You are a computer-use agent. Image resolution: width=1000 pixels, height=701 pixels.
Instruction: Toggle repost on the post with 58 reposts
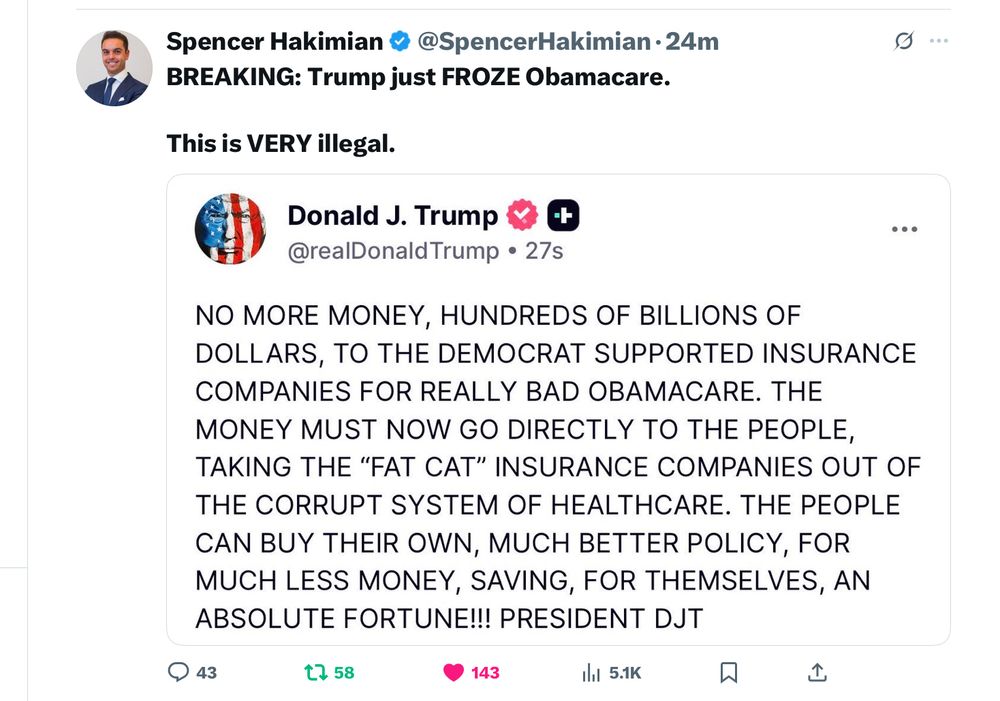pos(311,672)
